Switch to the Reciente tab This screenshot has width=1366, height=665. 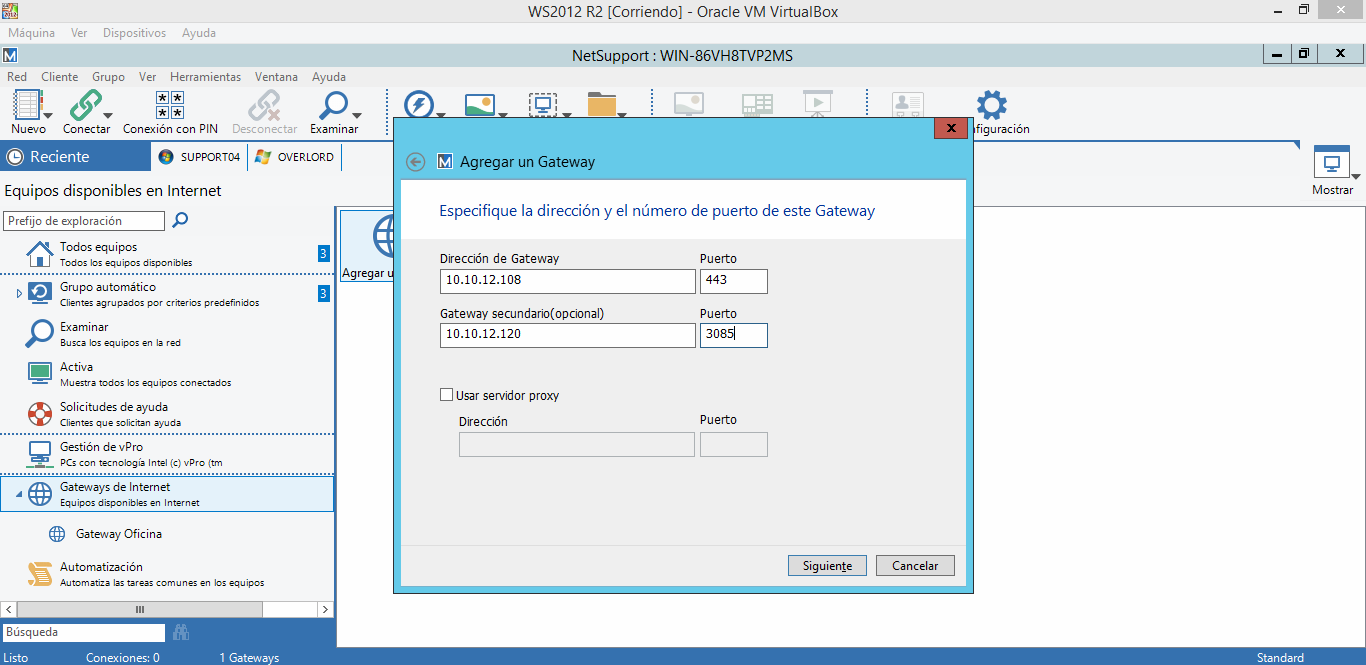75,157
